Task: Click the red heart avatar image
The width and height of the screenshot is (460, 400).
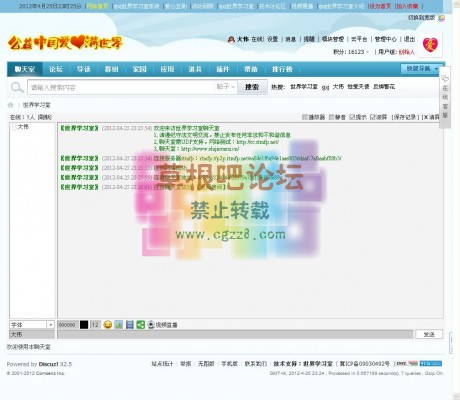Action: (430, 45)
